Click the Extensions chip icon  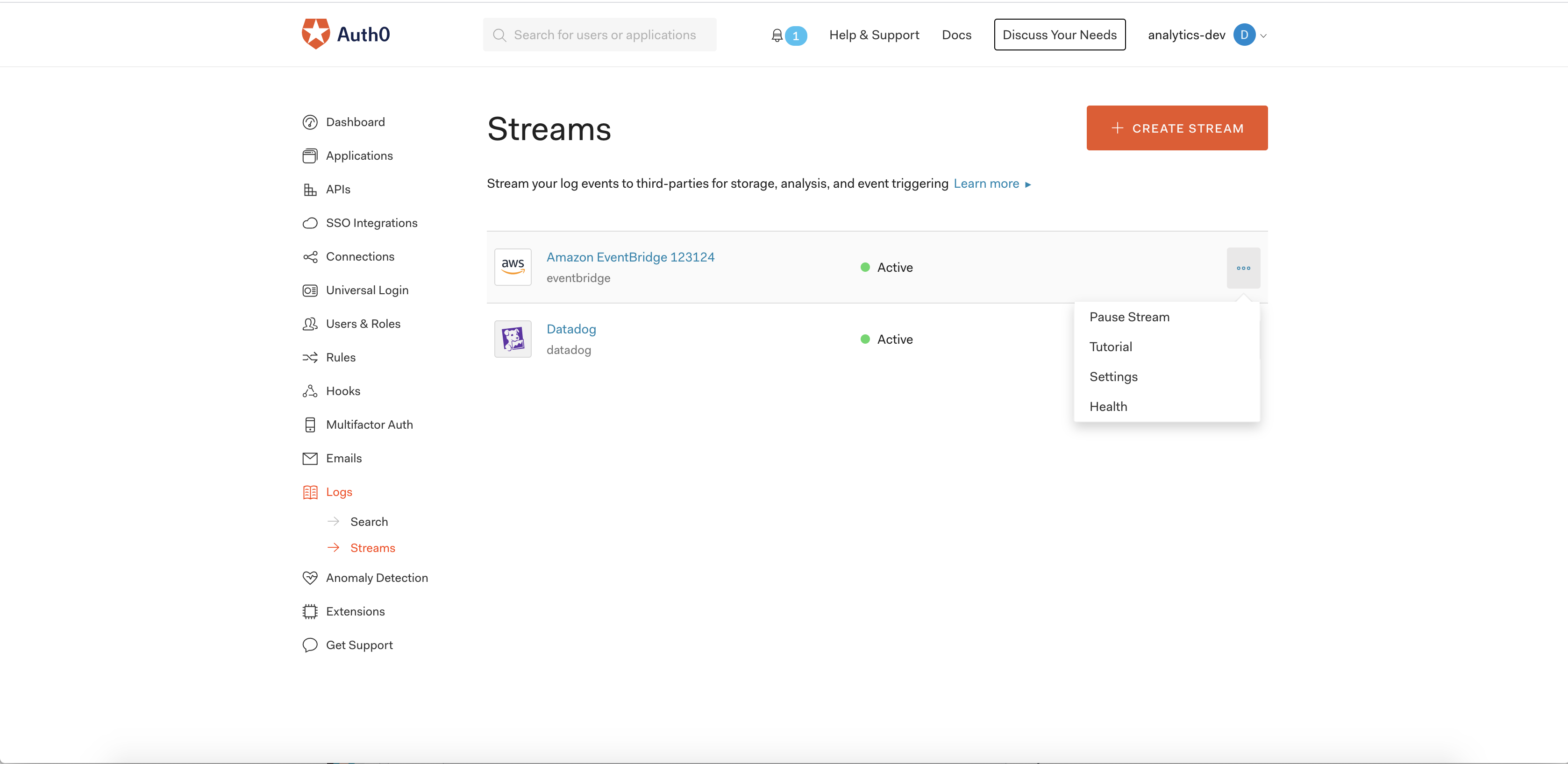(x=310, y=611)
